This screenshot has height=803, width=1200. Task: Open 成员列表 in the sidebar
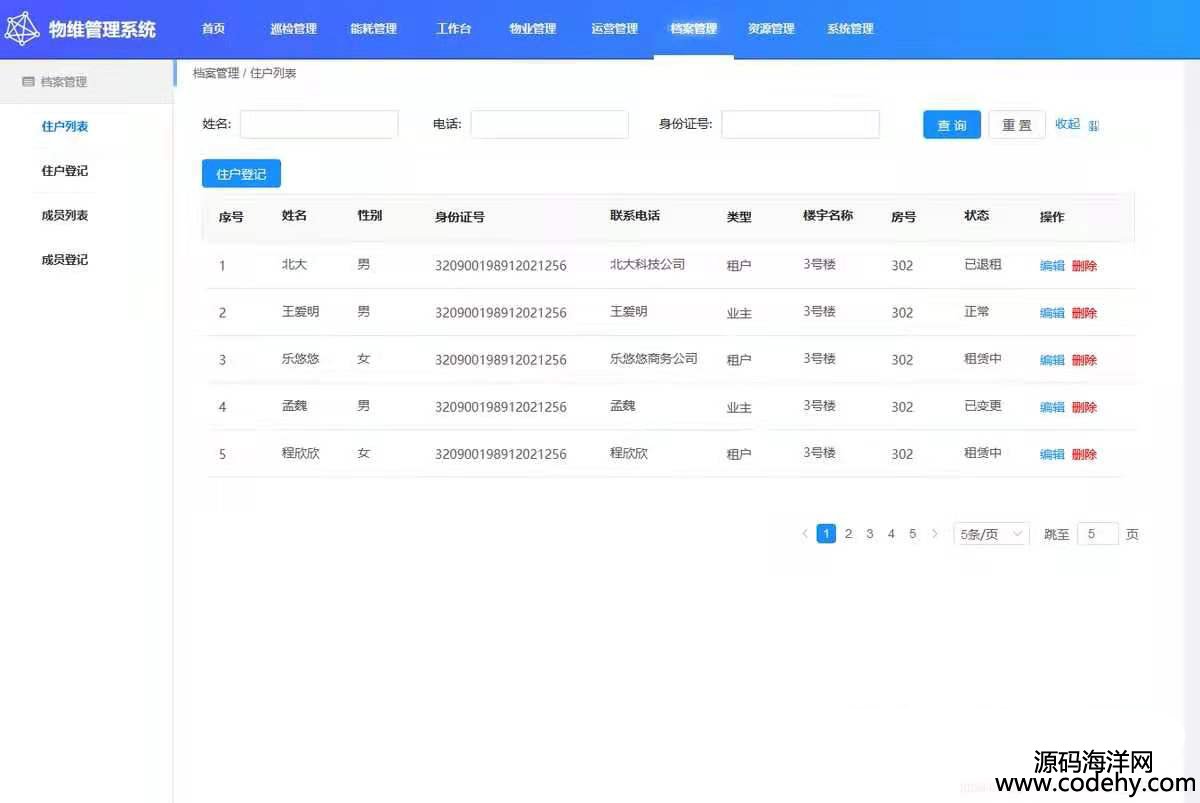click(x=65, y=215)
